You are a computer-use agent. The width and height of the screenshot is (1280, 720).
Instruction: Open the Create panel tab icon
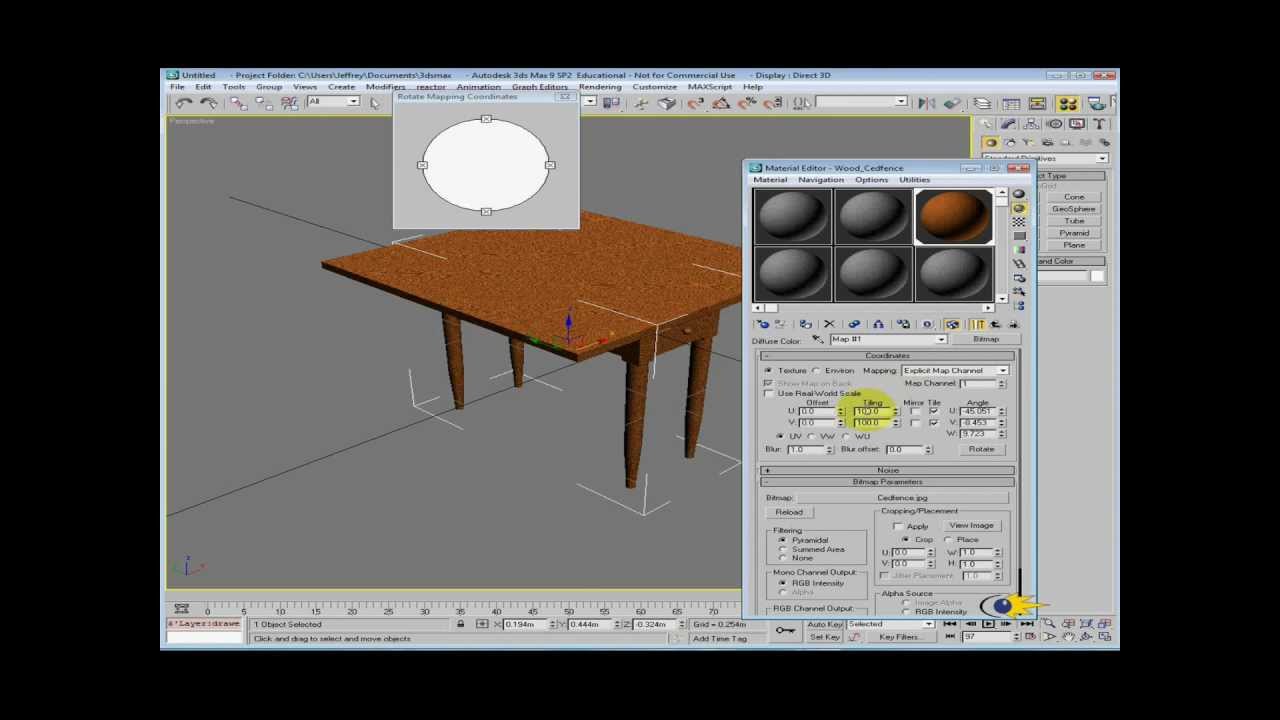click(985, 124)
